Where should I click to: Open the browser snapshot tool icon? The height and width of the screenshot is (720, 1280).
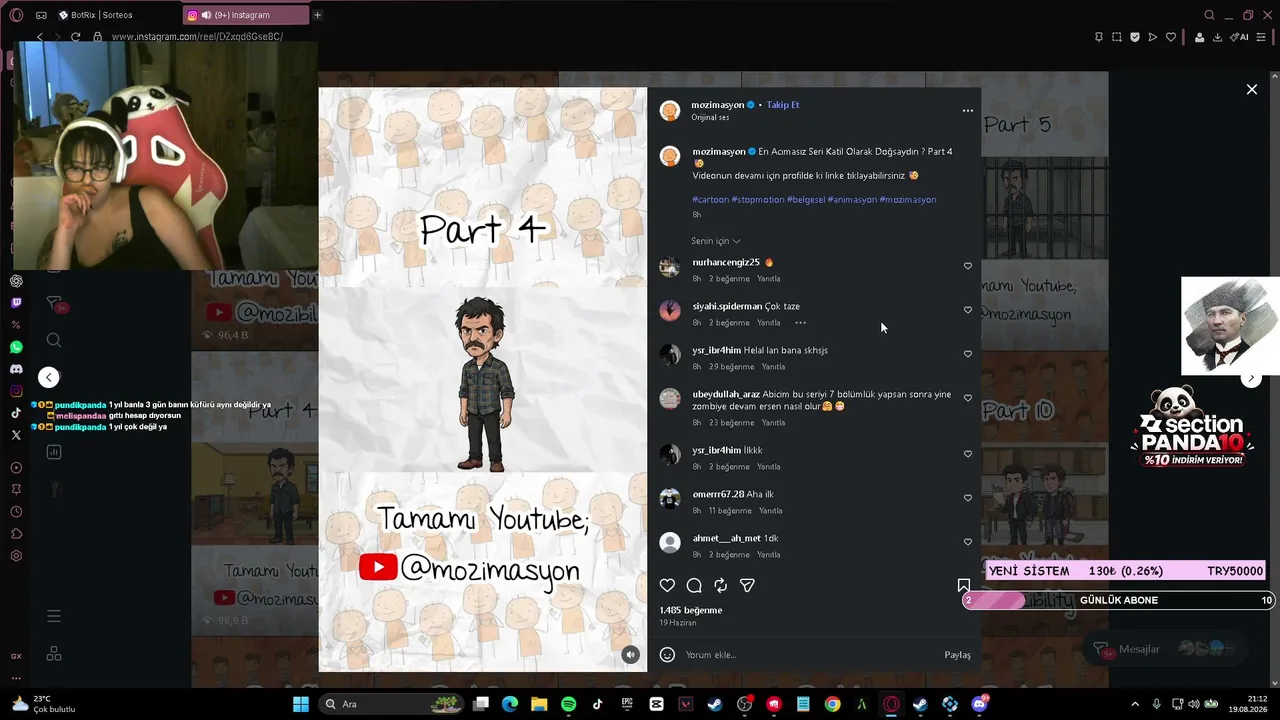tap(1117, 37)
